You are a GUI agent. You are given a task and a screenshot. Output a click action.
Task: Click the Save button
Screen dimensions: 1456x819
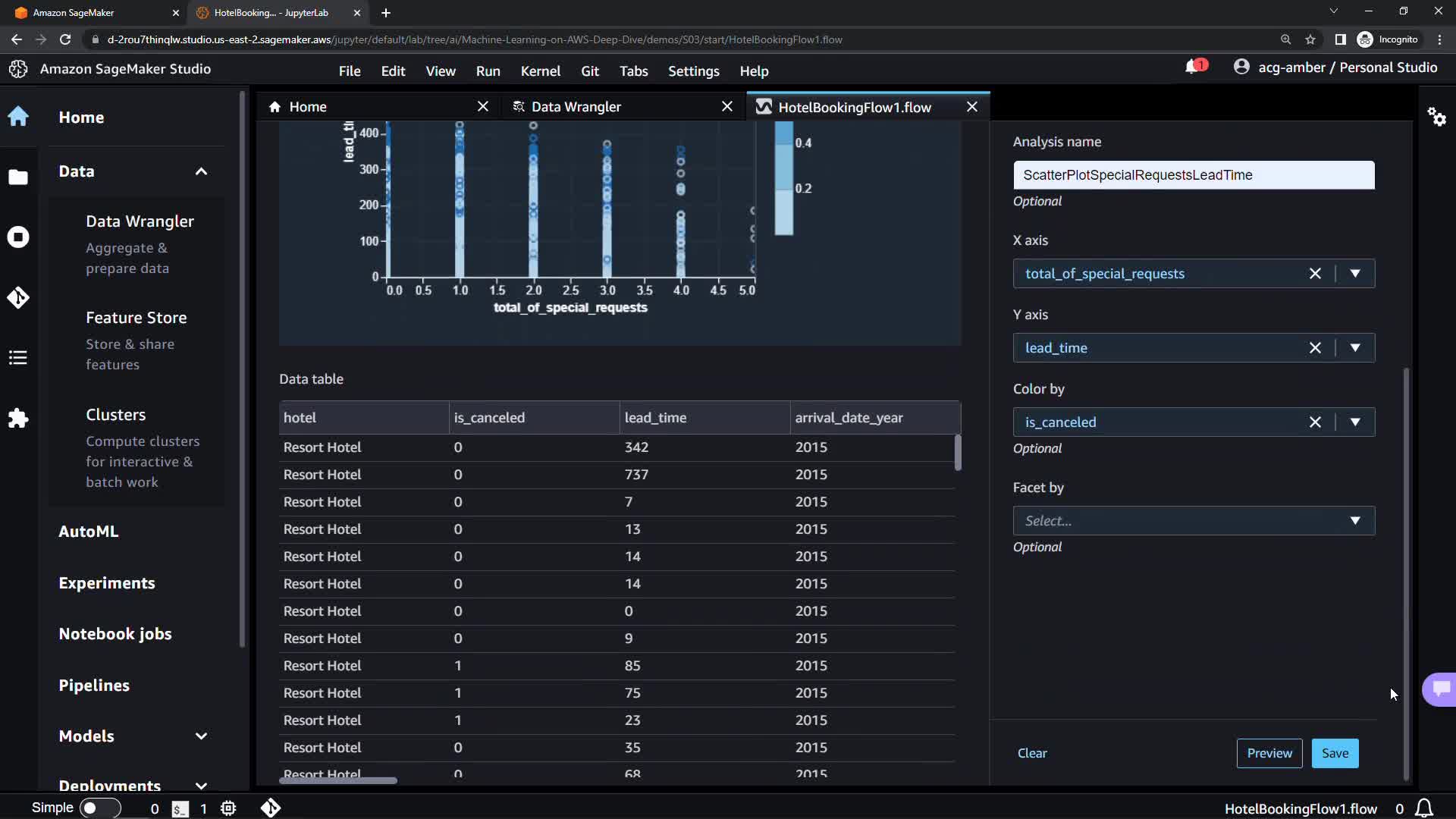(x=1335, y=753)
